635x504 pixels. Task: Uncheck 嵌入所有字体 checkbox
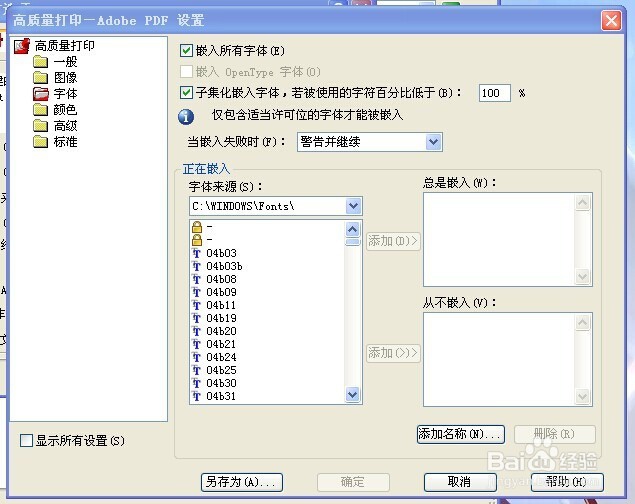pyautogui.click(x=186, y=51)
